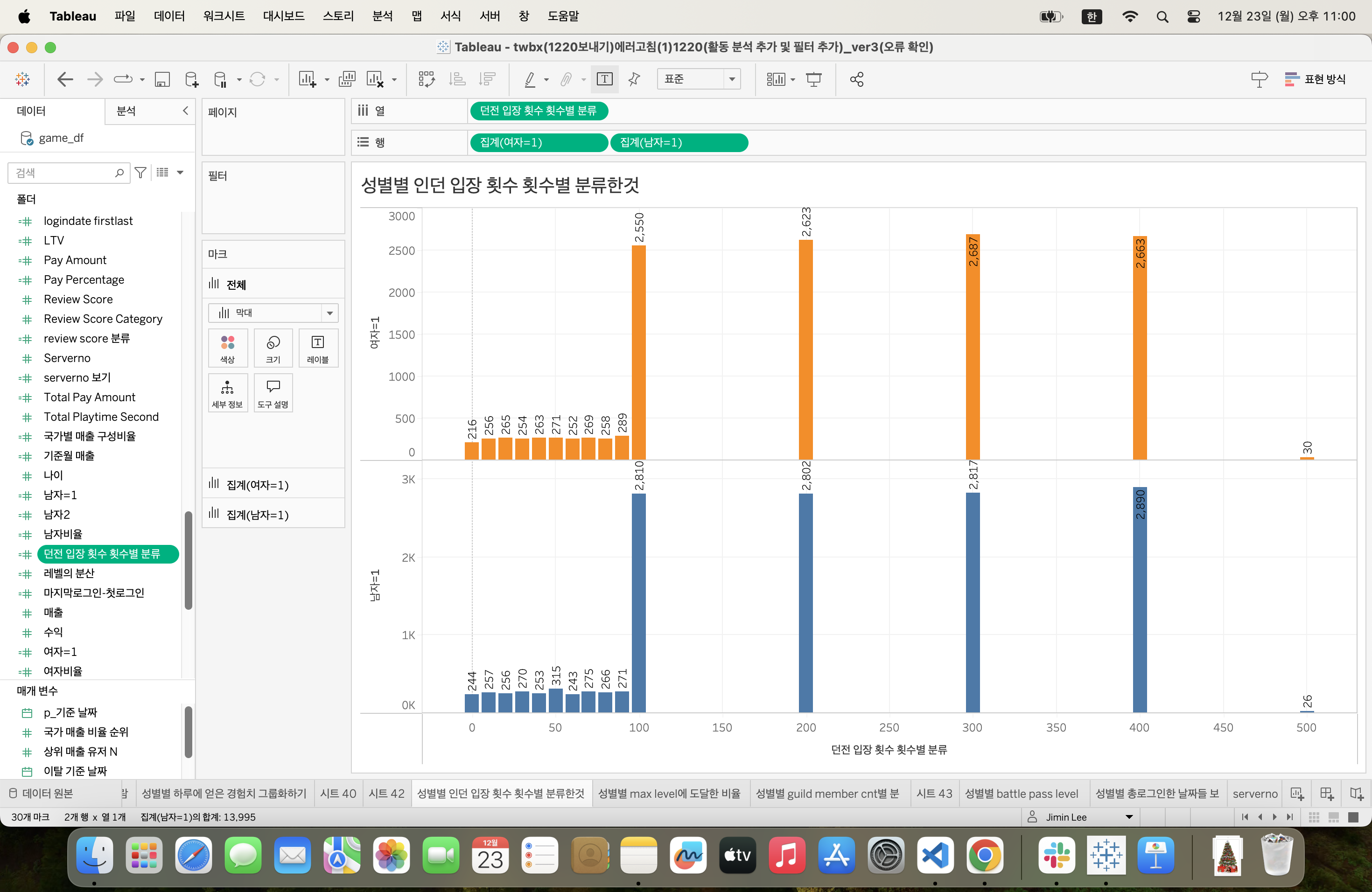The width and height of the screenshot is (1372, 892).
Task: Click the show/hide cards icon
Action: tap(776, 79)
